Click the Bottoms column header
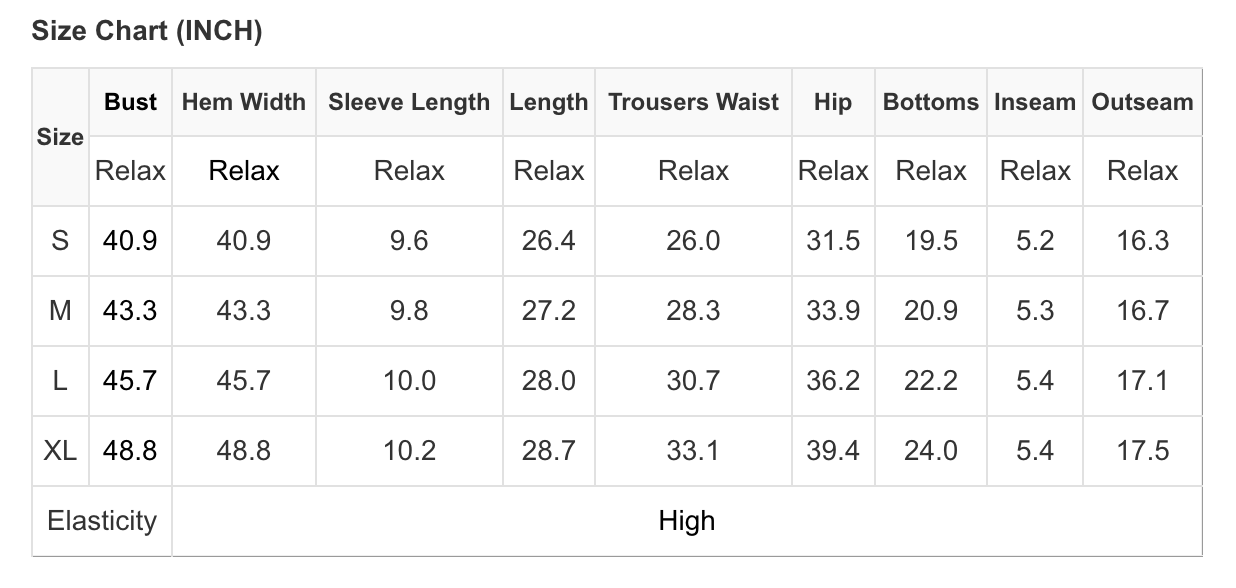The image size is (1236, 588). [931, 102]
